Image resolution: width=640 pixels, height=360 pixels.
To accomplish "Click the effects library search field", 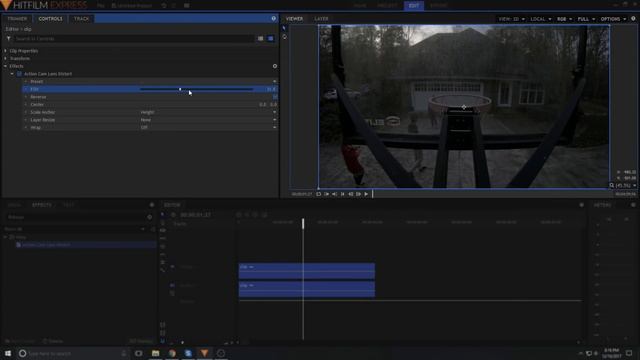I will coord(76,218).
